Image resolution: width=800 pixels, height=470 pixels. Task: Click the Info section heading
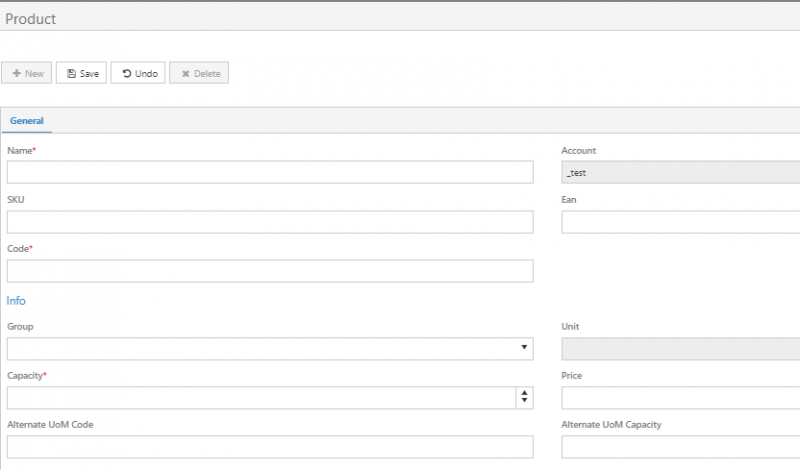pos(16,301)
